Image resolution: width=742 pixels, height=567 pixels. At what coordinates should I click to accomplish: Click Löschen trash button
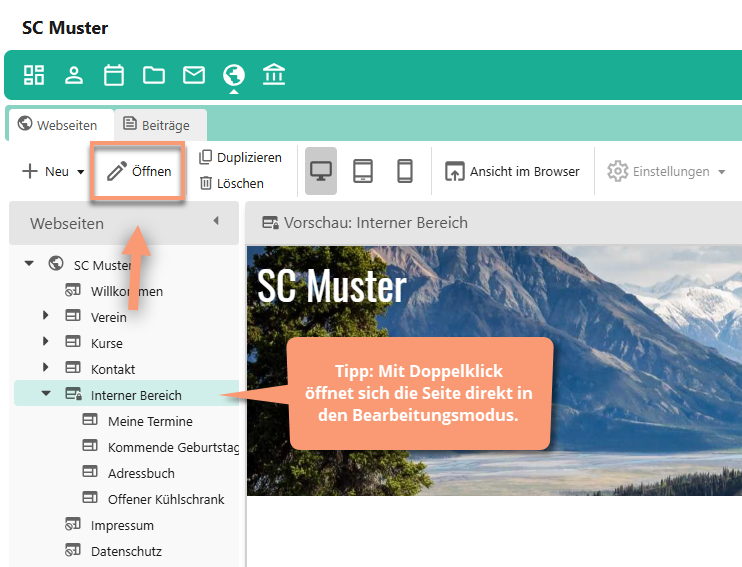(231, 183)
